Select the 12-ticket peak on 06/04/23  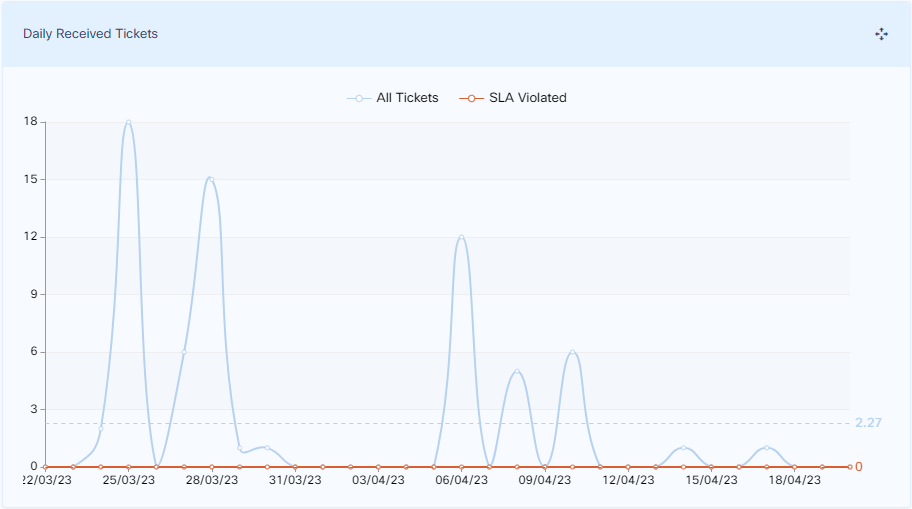tap(461, 237)
